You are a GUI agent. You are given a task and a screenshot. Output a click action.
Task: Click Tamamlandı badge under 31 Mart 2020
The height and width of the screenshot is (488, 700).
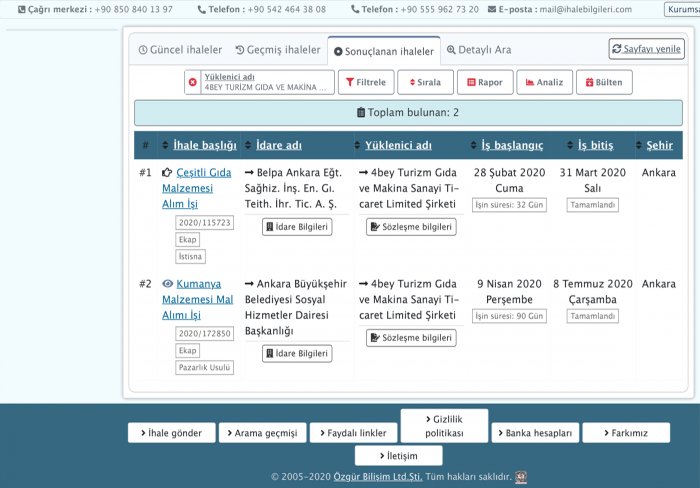point(593,205)
